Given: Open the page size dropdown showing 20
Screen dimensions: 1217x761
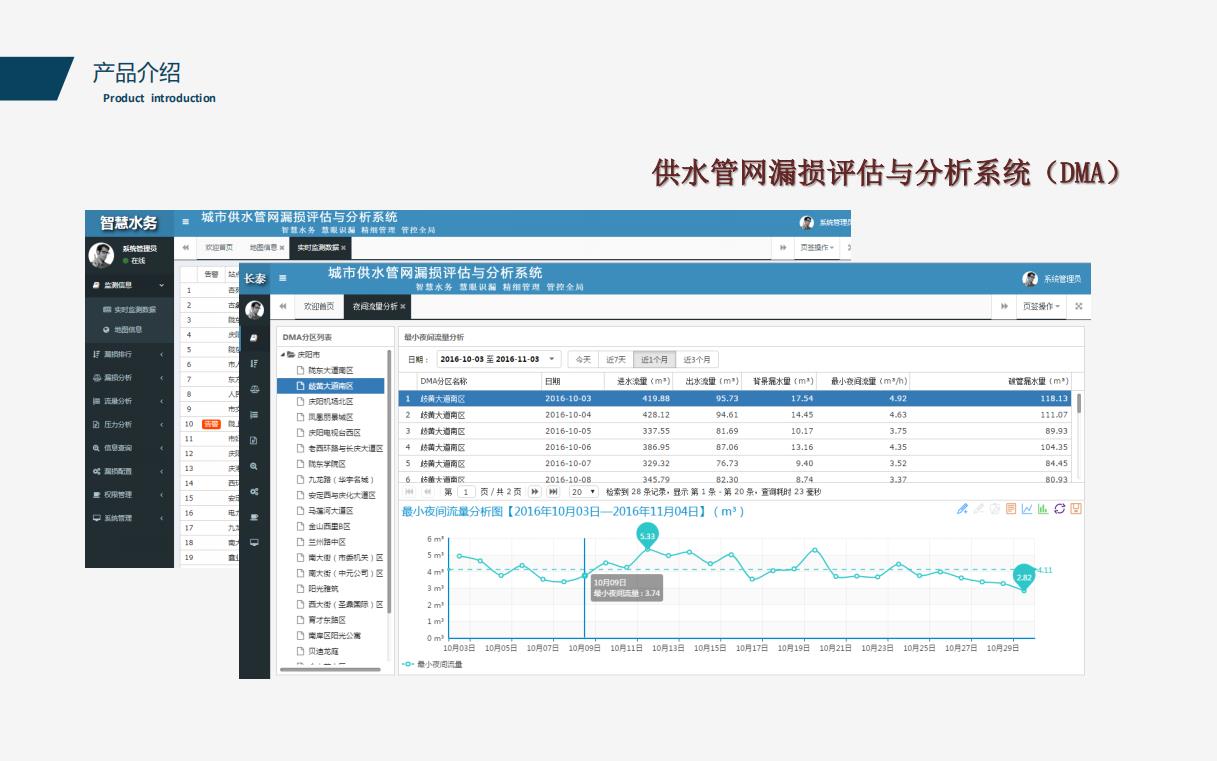Looking at the screenshot, I should tap(583, 492).
